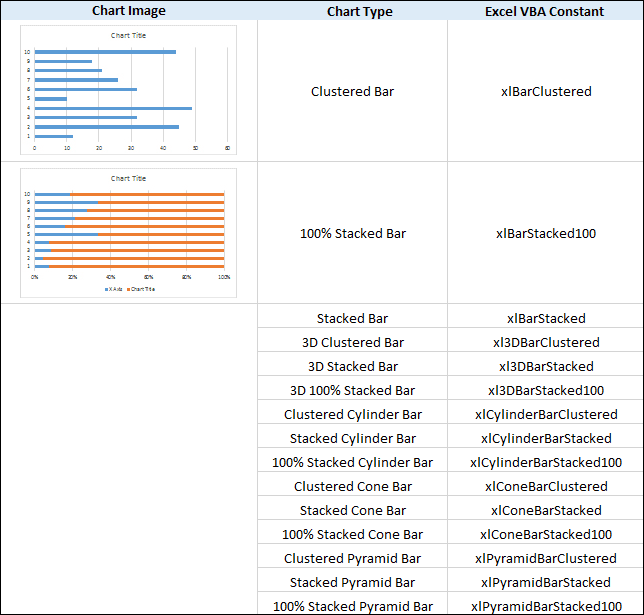Click the 3D Clustered Bar cell
Screen dimensions: 644x615
[352, 342]
